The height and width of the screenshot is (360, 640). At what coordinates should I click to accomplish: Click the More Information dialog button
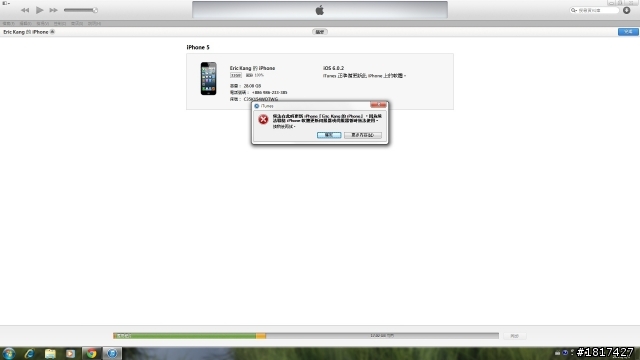pos(363,135)
